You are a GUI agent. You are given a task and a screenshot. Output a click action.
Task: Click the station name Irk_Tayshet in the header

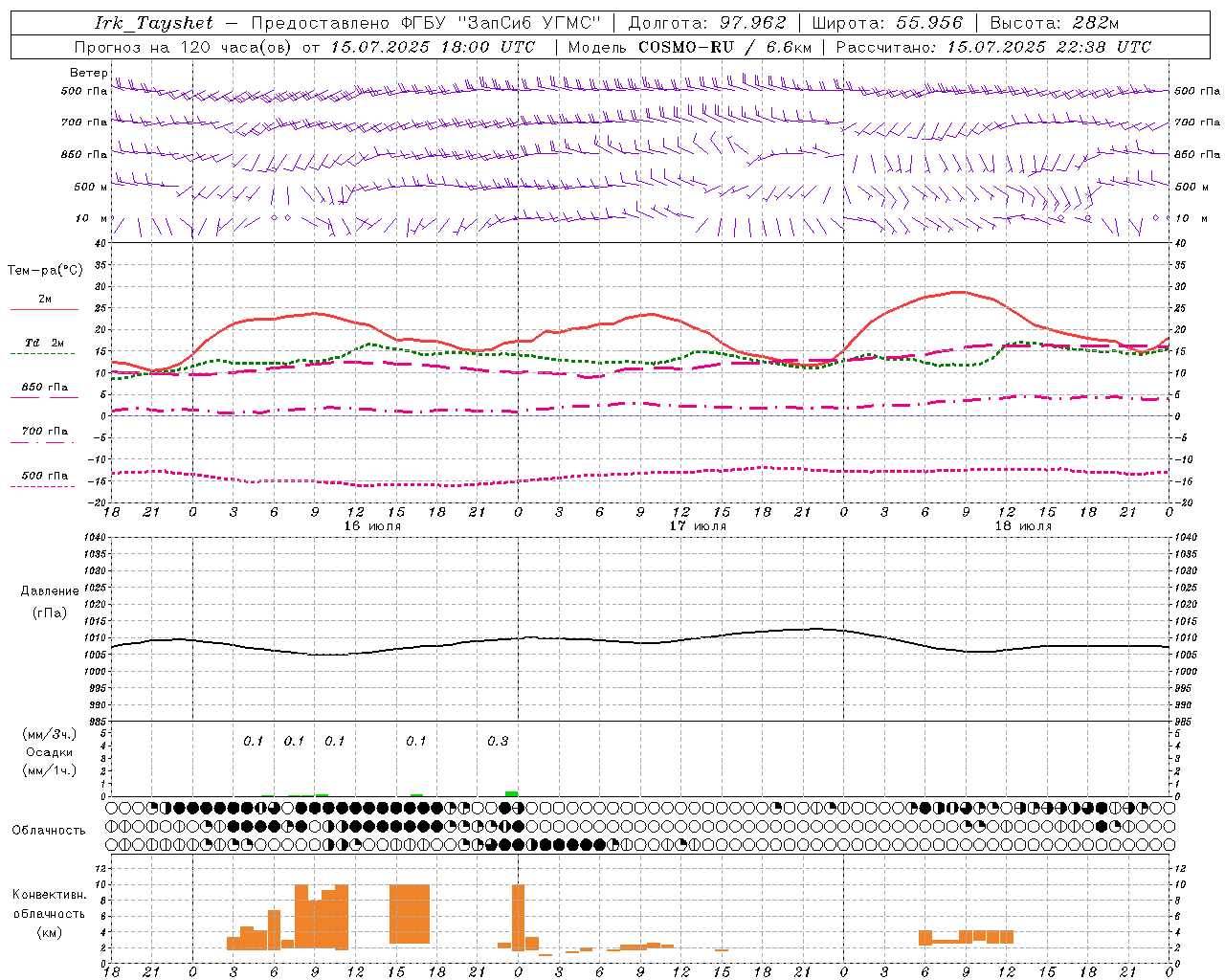(154, 23)
